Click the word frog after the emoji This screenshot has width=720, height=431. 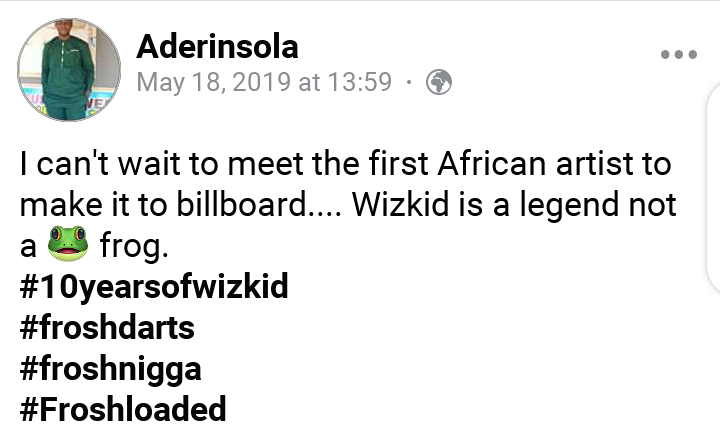(x=131, y=247)
